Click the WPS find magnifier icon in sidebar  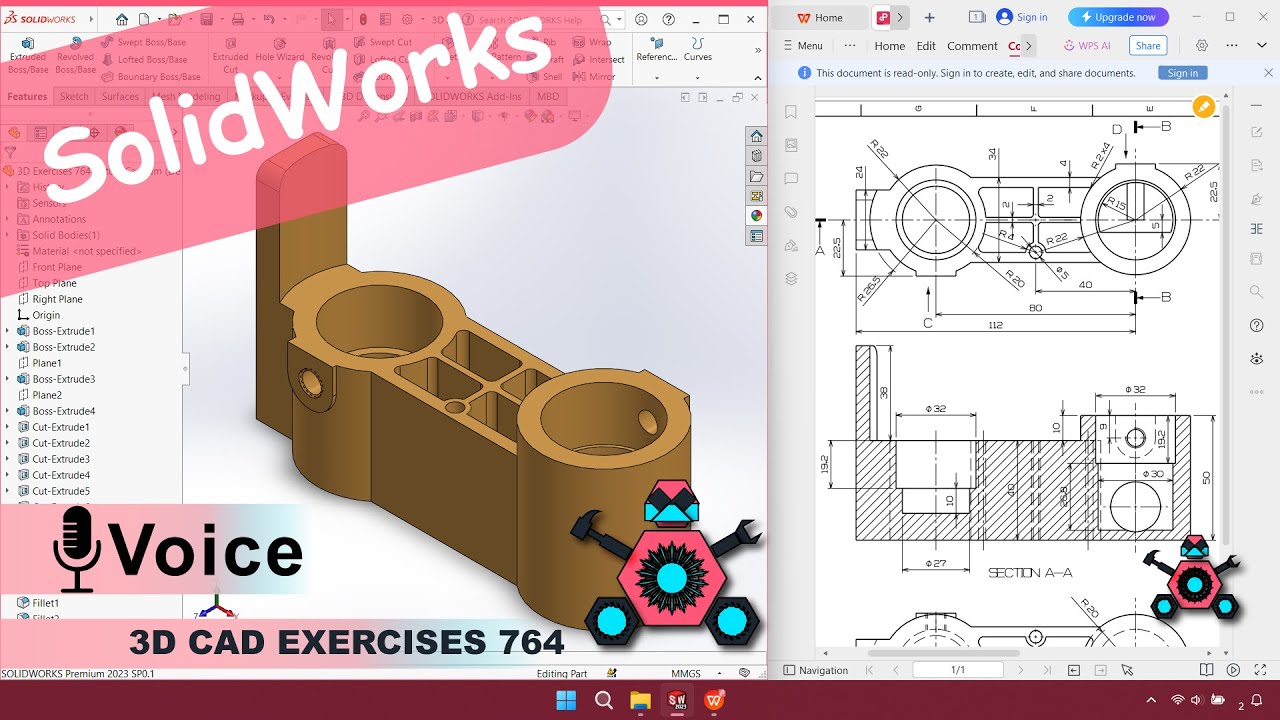(x=1257, y=292)
